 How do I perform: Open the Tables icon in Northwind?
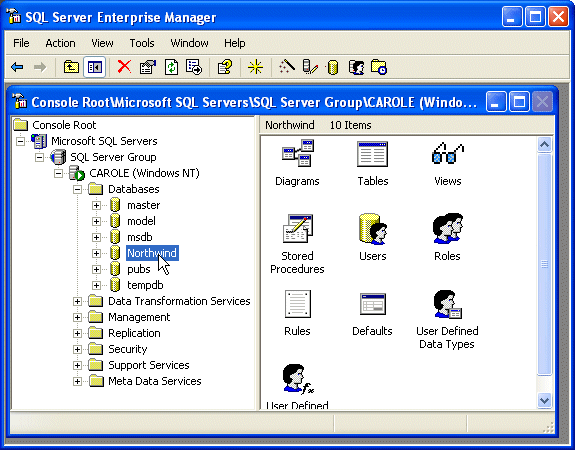click(372, 154)
